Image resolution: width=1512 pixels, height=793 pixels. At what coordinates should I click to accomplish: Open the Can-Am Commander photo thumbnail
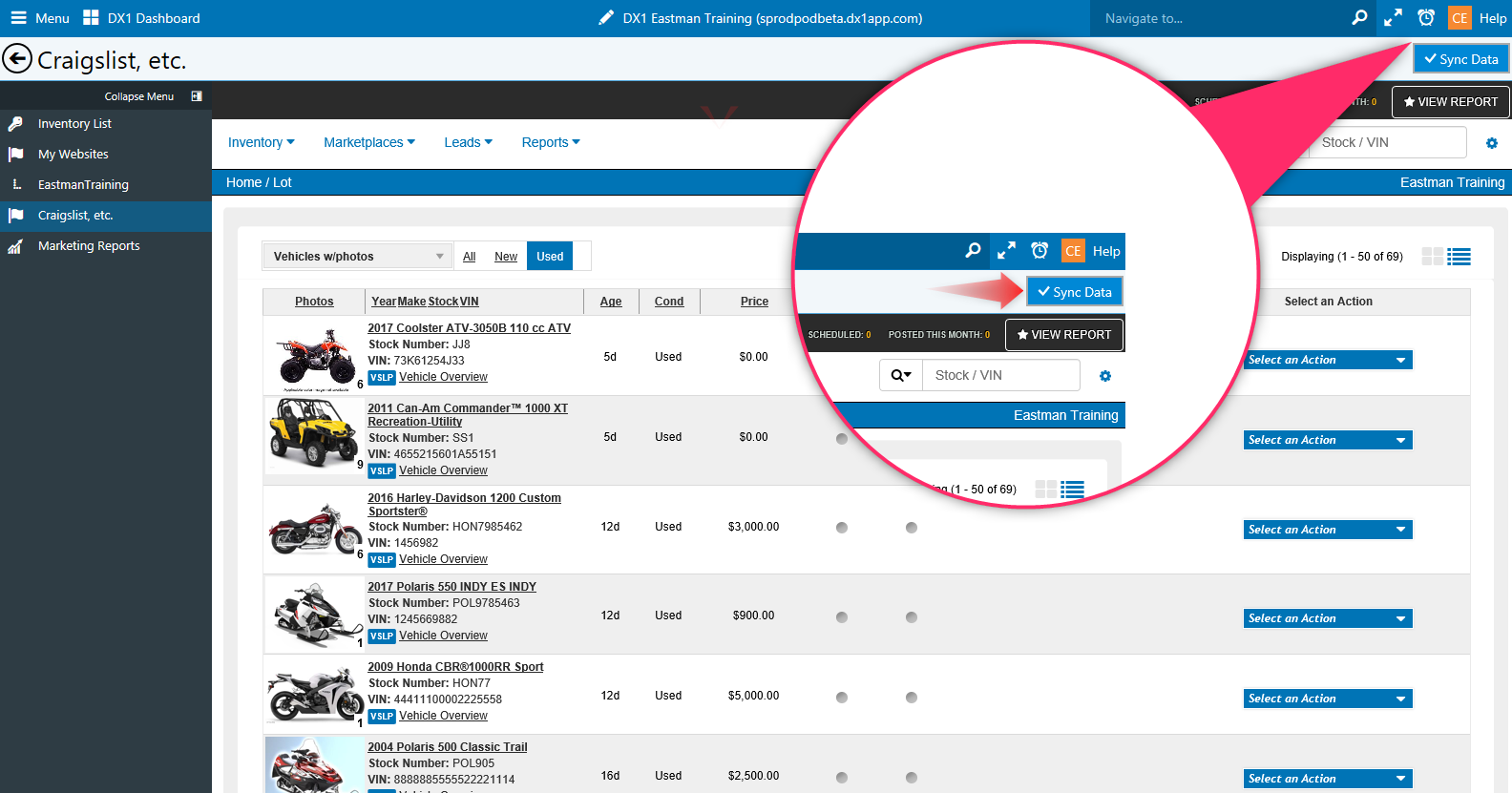coord(314,435)
